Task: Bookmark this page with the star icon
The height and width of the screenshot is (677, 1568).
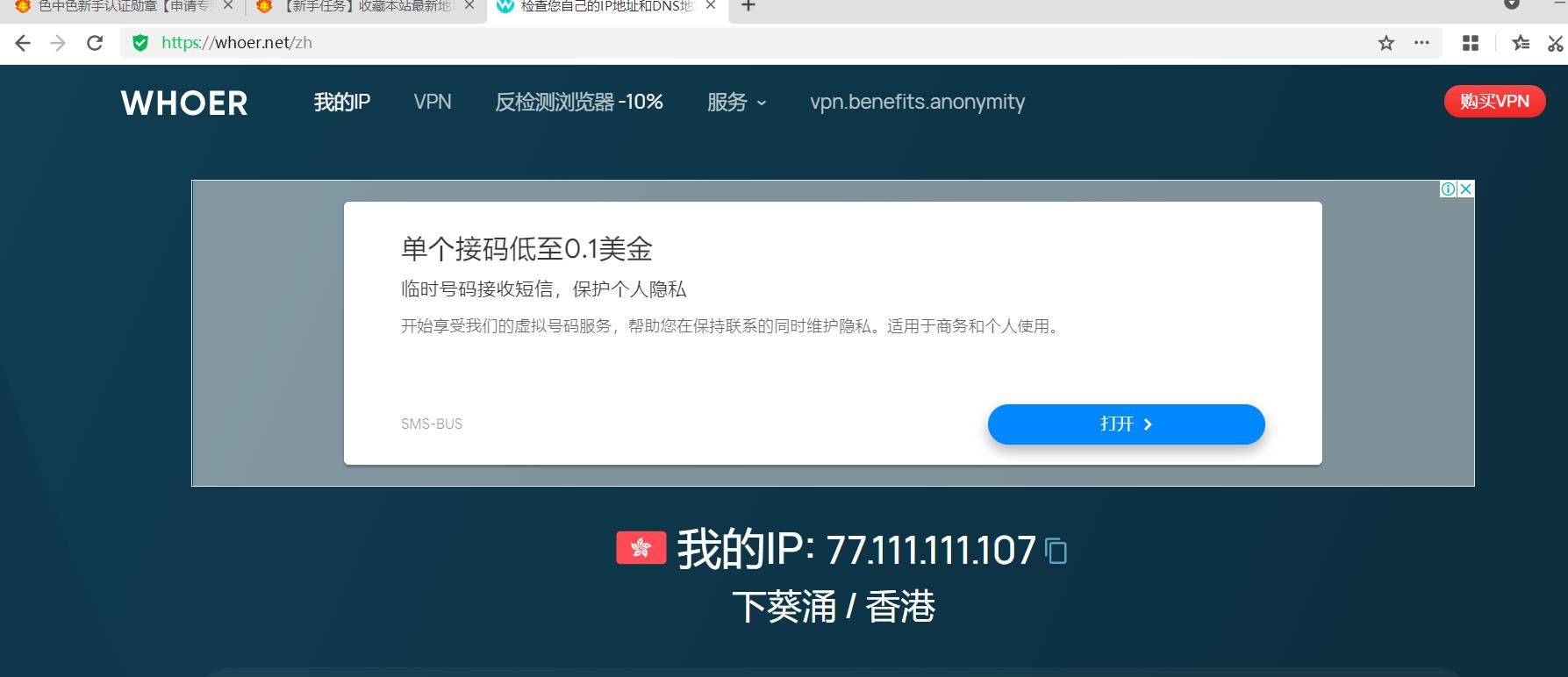Action: [1386, 43]
